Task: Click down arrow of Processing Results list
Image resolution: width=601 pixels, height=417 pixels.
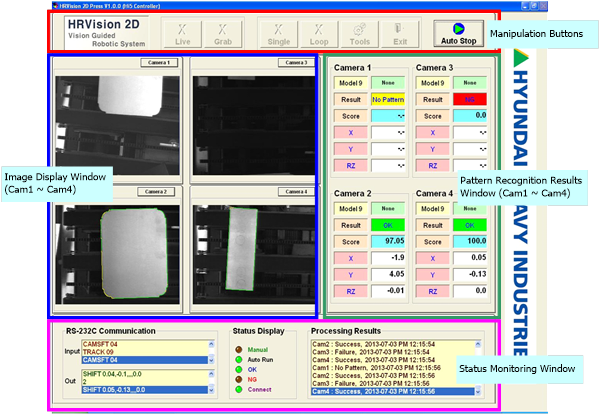Action: [478, 391]
